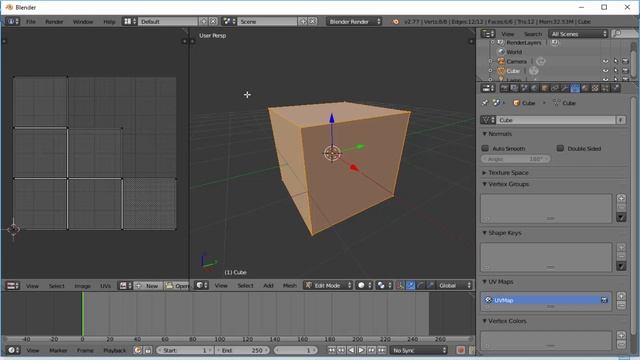Open the Particles properties tab icon
The image size is (640, 360).
pos(605,88)
